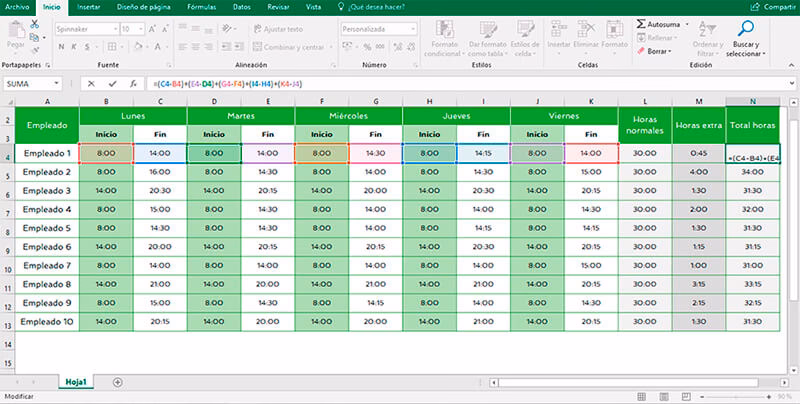Add a new sheet with plus icon
This screenshot has height=404, width=800.
[118, 382]
